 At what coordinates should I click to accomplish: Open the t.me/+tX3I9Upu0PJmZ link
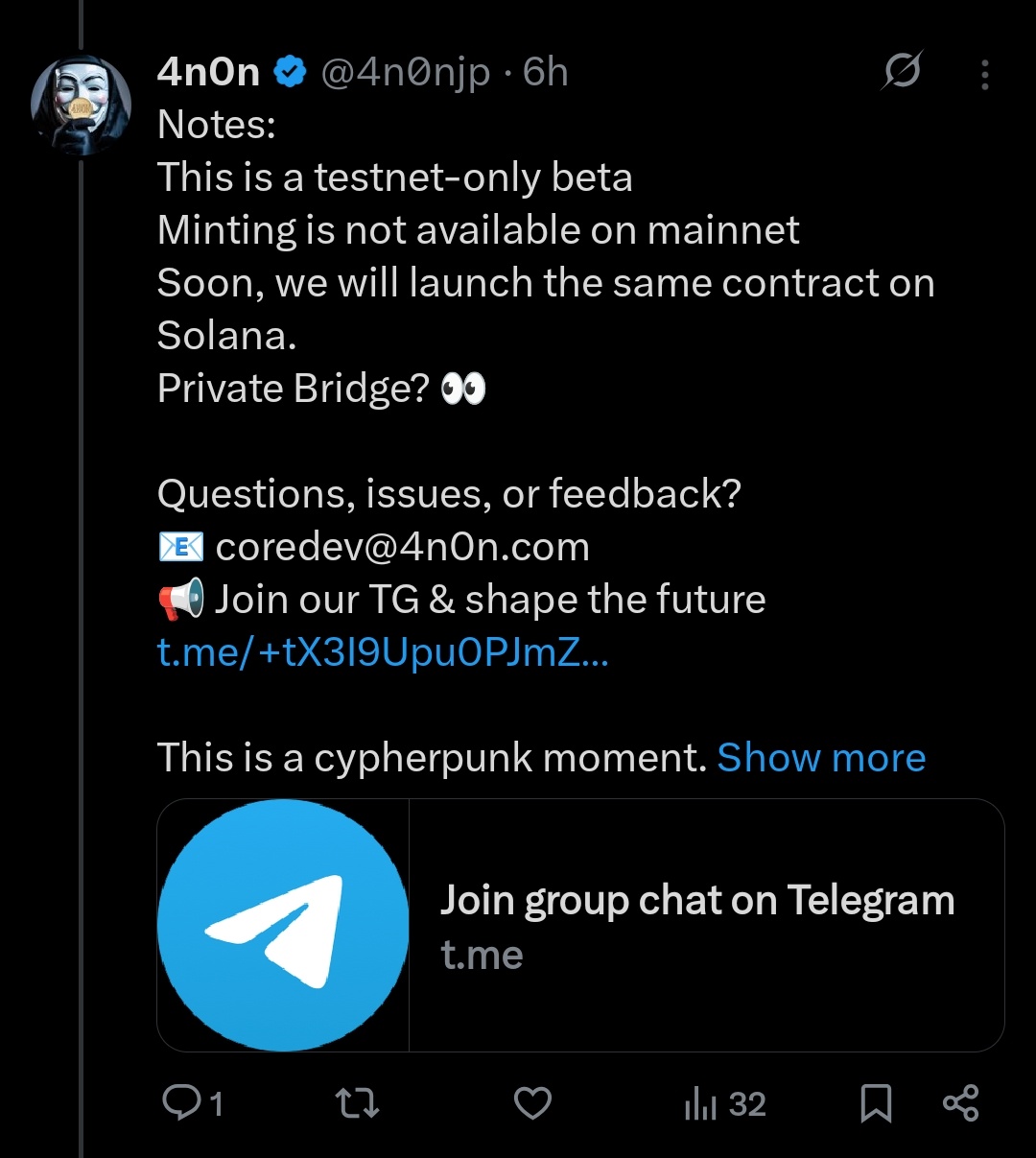383,652
